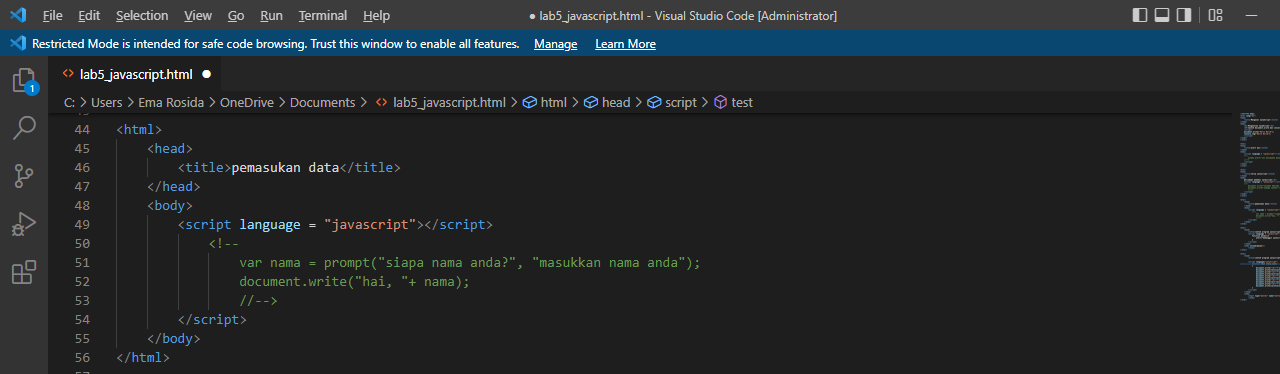The width and height of the screenshot is (1280, 374).
Task: Select the head symbol breadcrumb
Action: click(607, 102)
